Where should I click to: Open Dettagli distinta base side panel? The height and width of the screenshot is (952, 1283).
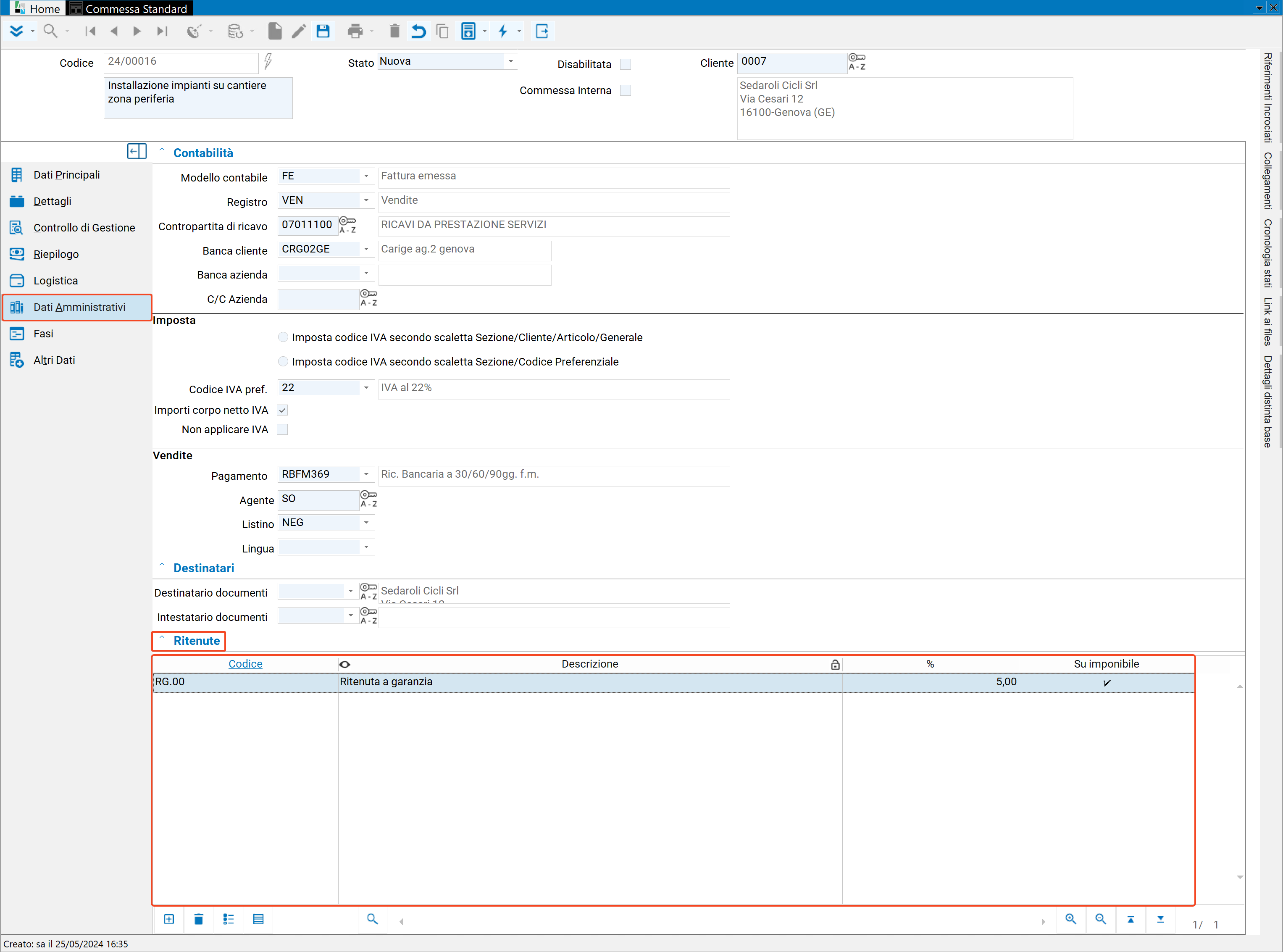(1267, 402)
